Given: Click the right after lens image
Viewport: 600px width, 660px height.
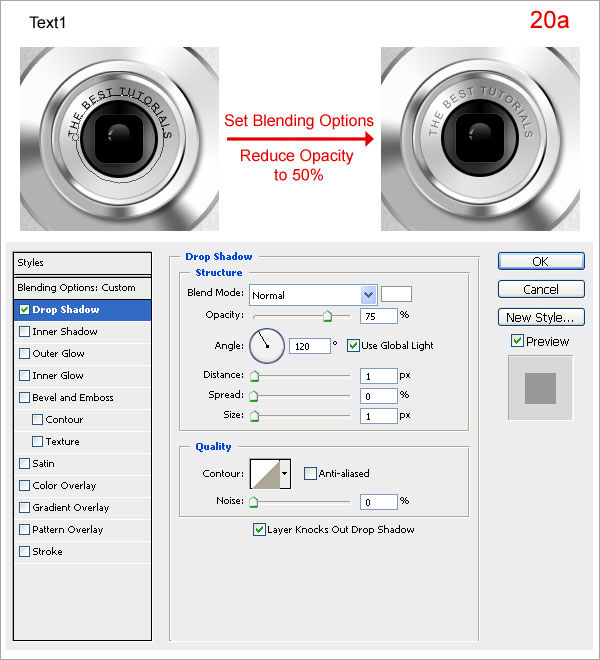Looking at the screenshot, I should point(480,139).
